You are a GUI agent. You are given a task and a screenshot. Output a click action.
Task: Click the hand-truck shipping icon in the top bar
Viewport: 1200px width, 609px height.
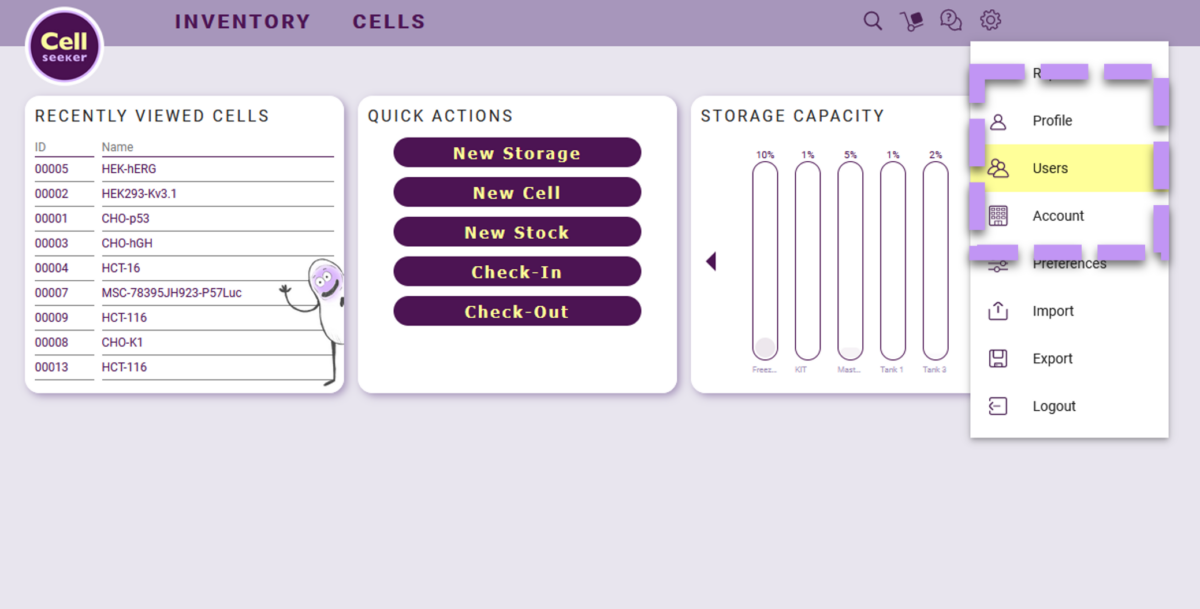click(x=911, y=20)
